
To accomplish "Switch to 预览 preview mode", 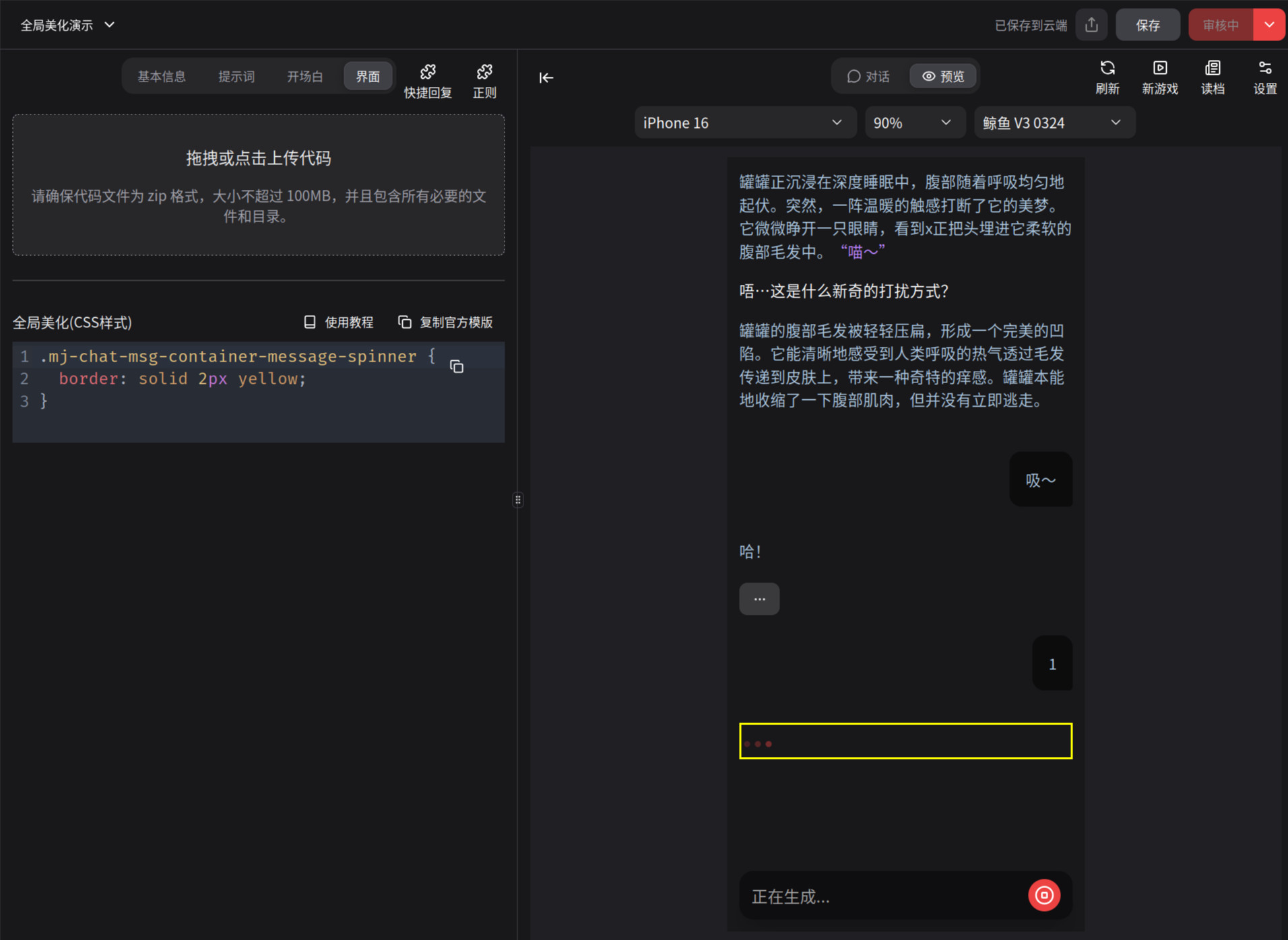I will point(943,76).
